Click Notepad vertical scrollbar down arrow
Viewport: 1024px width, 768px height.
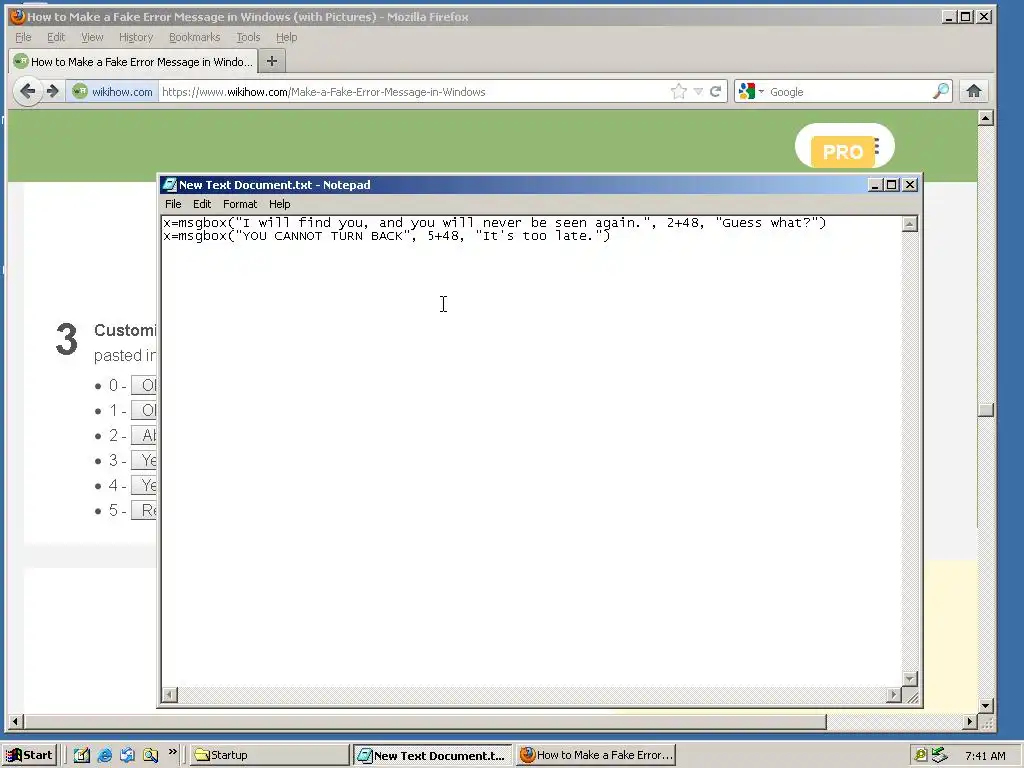(x=910, y=679)
